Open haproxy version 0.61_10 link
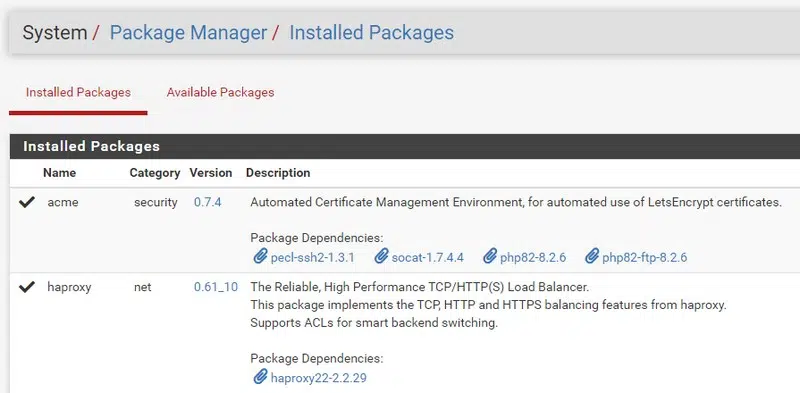The width and height of the screenshot is (800, 393). point(216,287)
